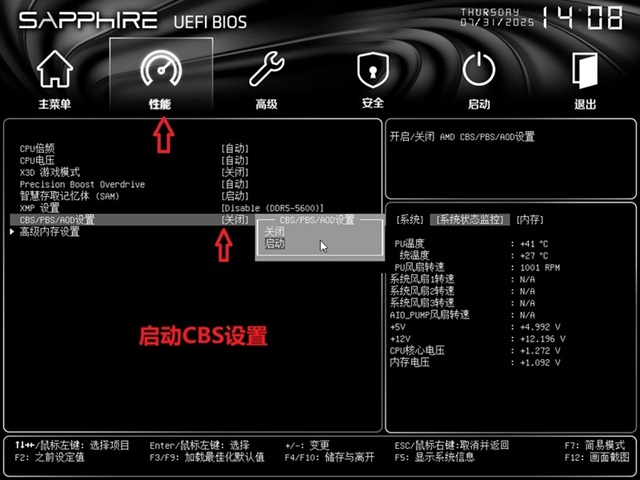Click the F7: 简易模式 hint
This screenshot has height=480, width=640.
pyautogui.click(x=595, y=445)
